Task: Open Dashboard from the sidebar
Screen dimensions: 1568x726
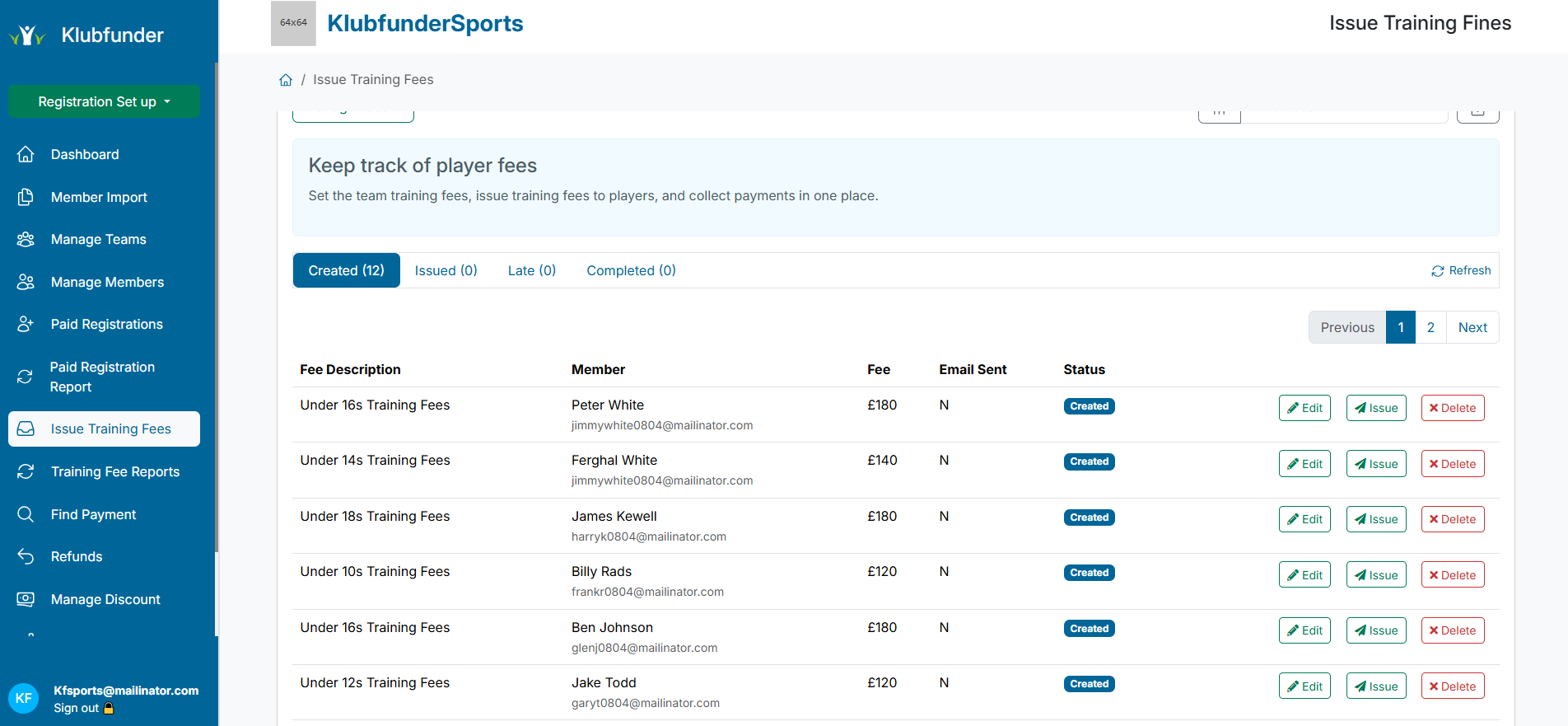Action: coord(84,154)
